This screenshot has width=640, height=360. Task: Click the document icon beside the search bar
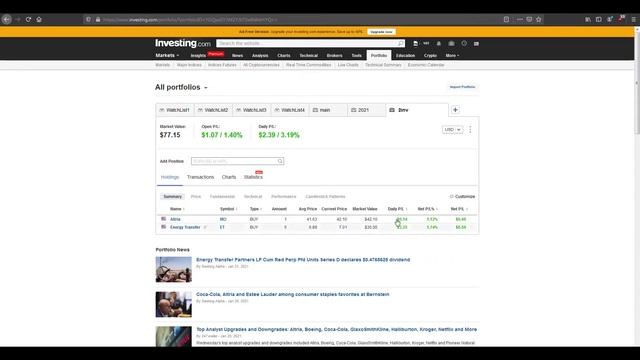[x=415, y=43]
